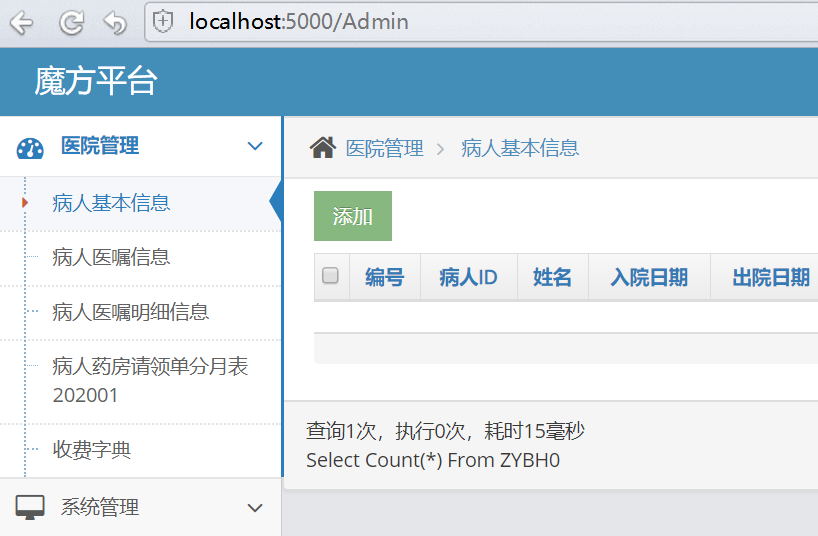Viewport: 818px width, 536px height.
Task: Sort table by 入院日期 column header
Action: (x=649, y=277)
